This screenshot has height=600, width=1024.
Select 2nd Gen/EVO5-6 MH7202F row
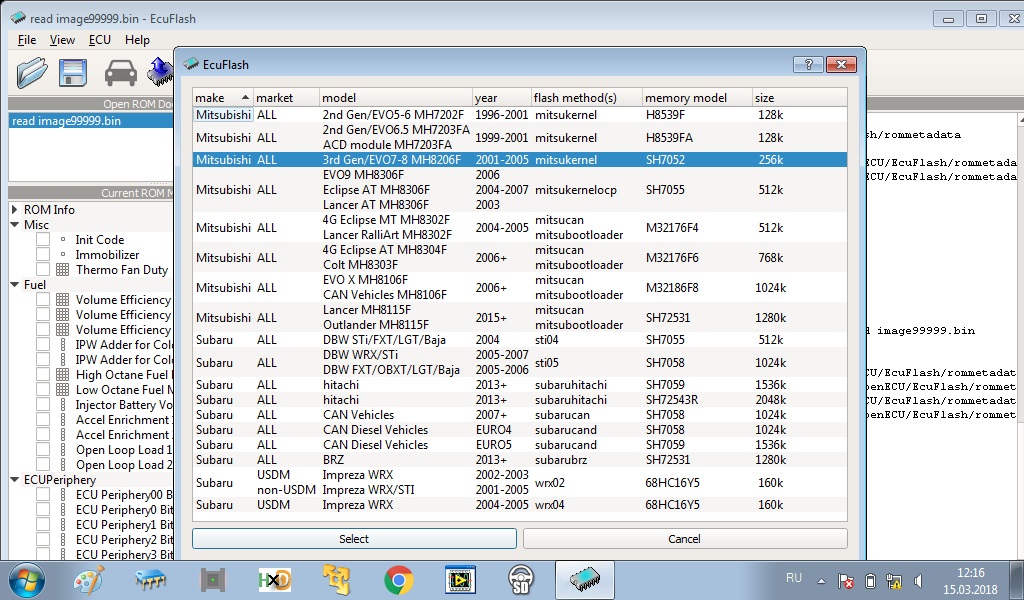point(520,115)
